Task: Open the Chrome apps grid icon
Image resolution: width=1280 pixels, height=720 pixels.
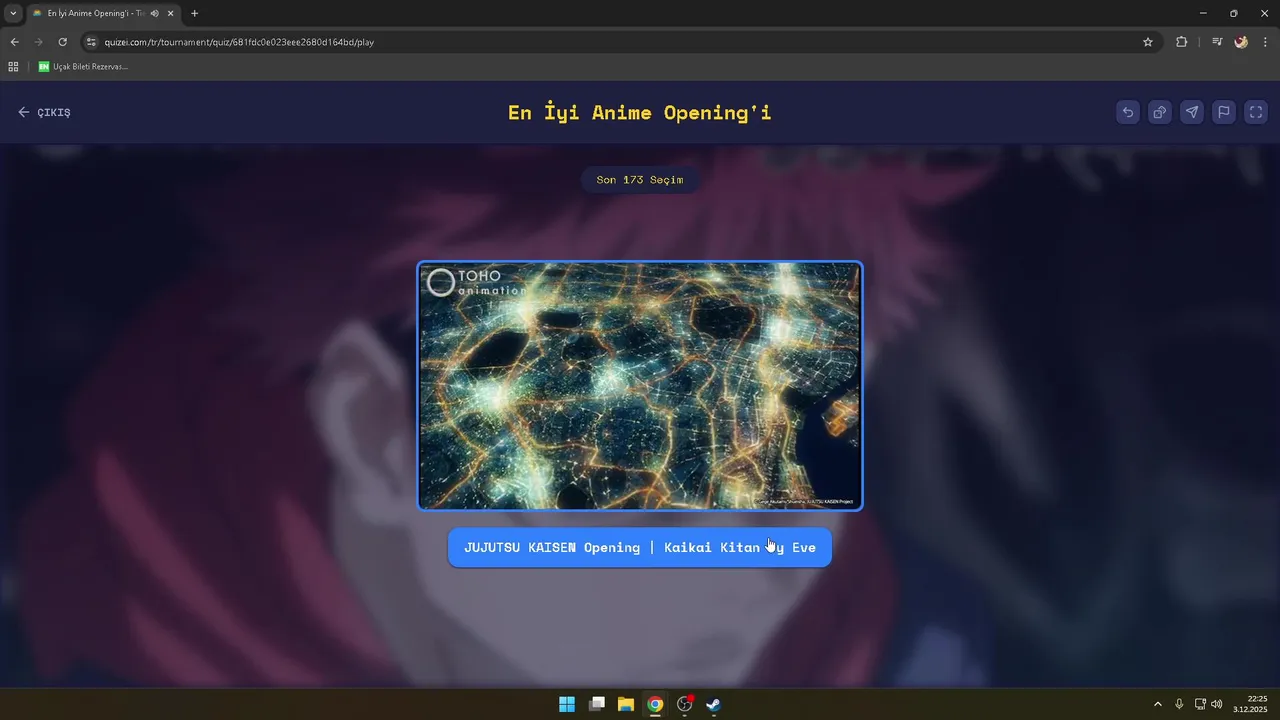Action: [13, 67]
